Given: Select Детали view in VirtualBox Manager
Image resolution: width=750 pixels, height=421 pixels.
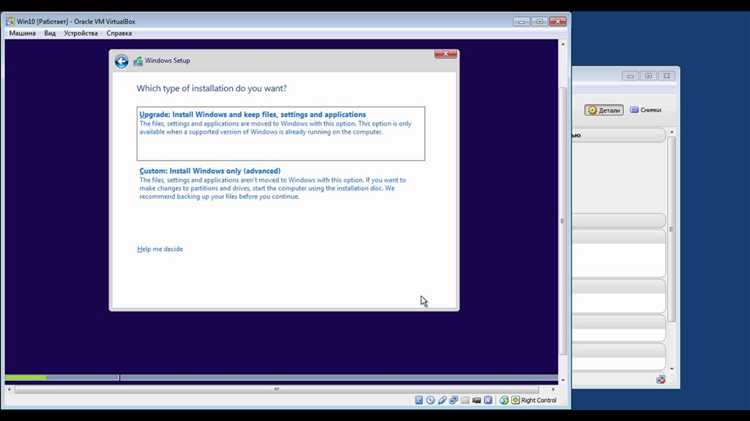Looking at the screenshot, I should (x=604, y=110).
